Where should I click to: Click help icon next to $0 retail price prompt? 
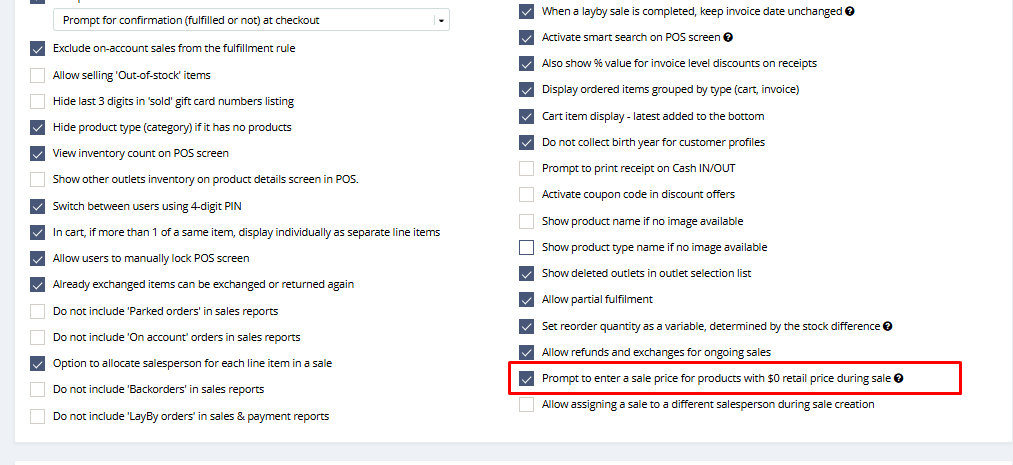click(899, 379)
